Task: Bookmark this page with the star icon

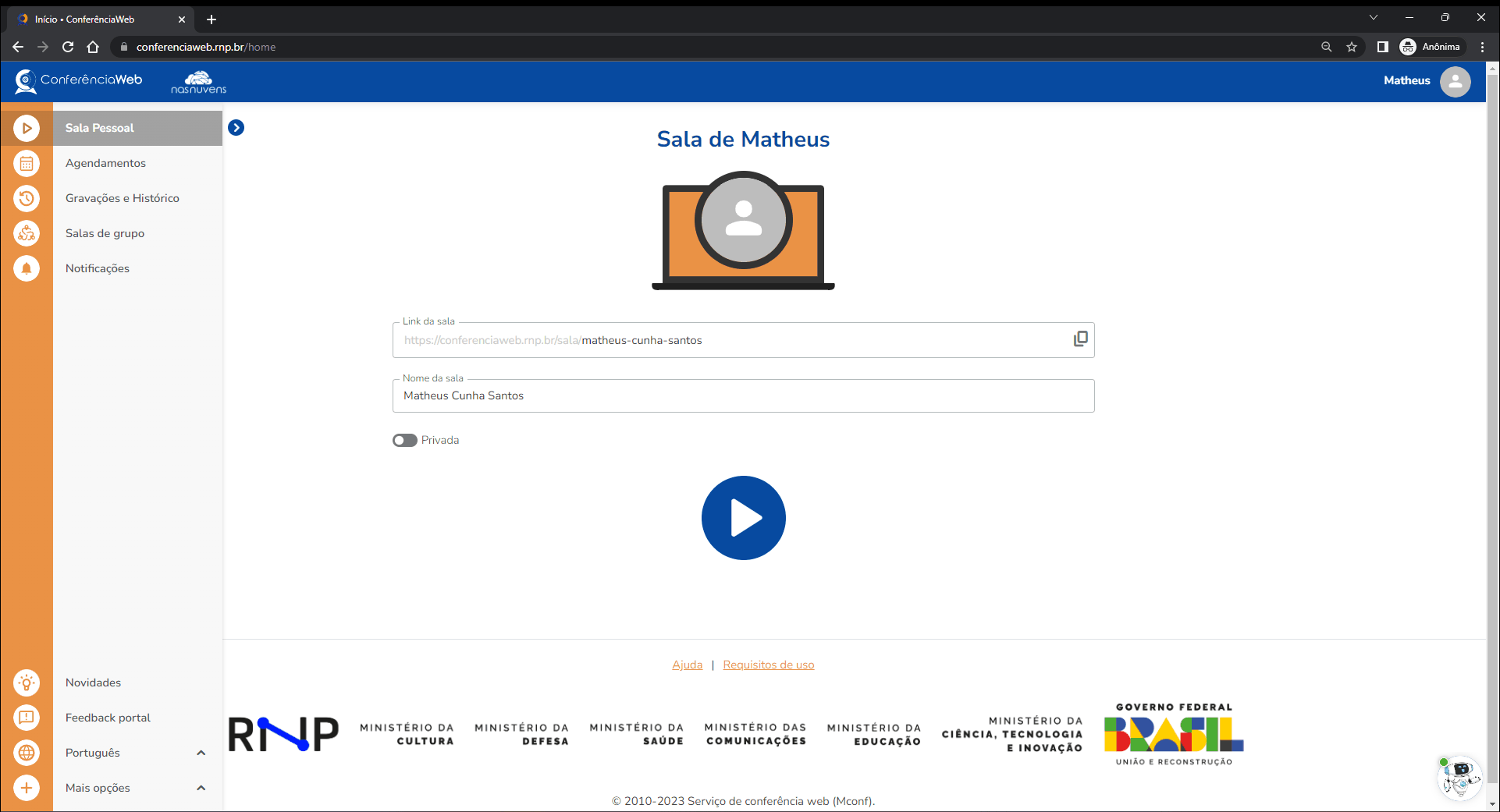Action: 1352,47
